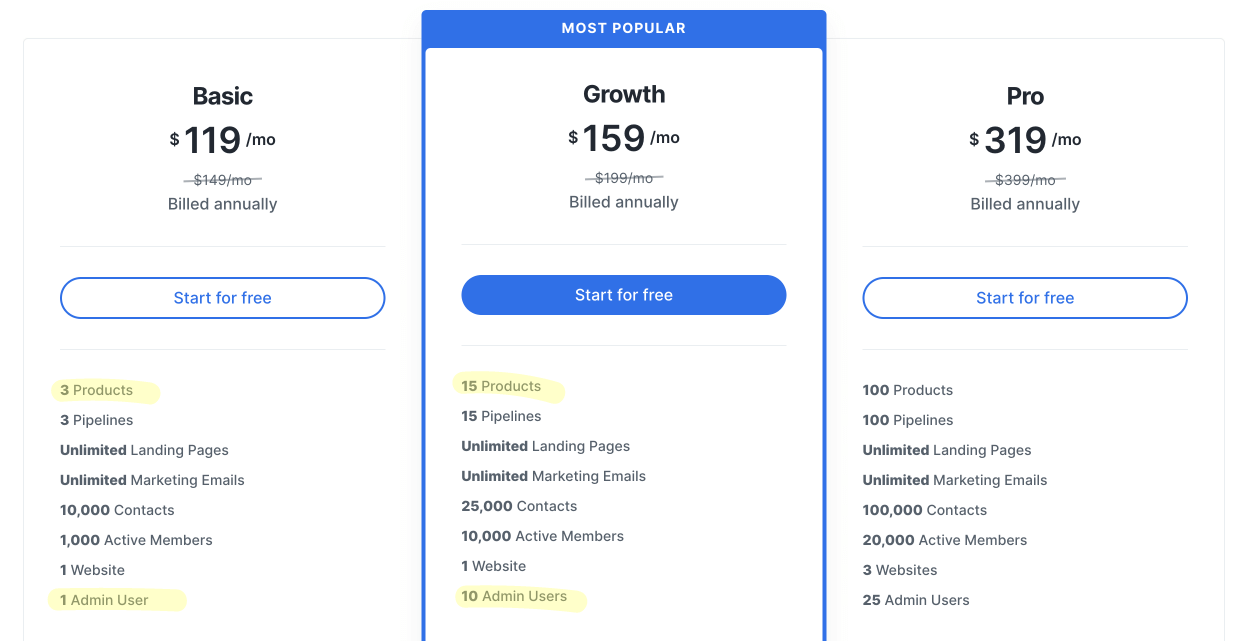Click 100,000 Contacts in Pro plan
This screenshot has width=1255, height=641.
tap(924, 510)
